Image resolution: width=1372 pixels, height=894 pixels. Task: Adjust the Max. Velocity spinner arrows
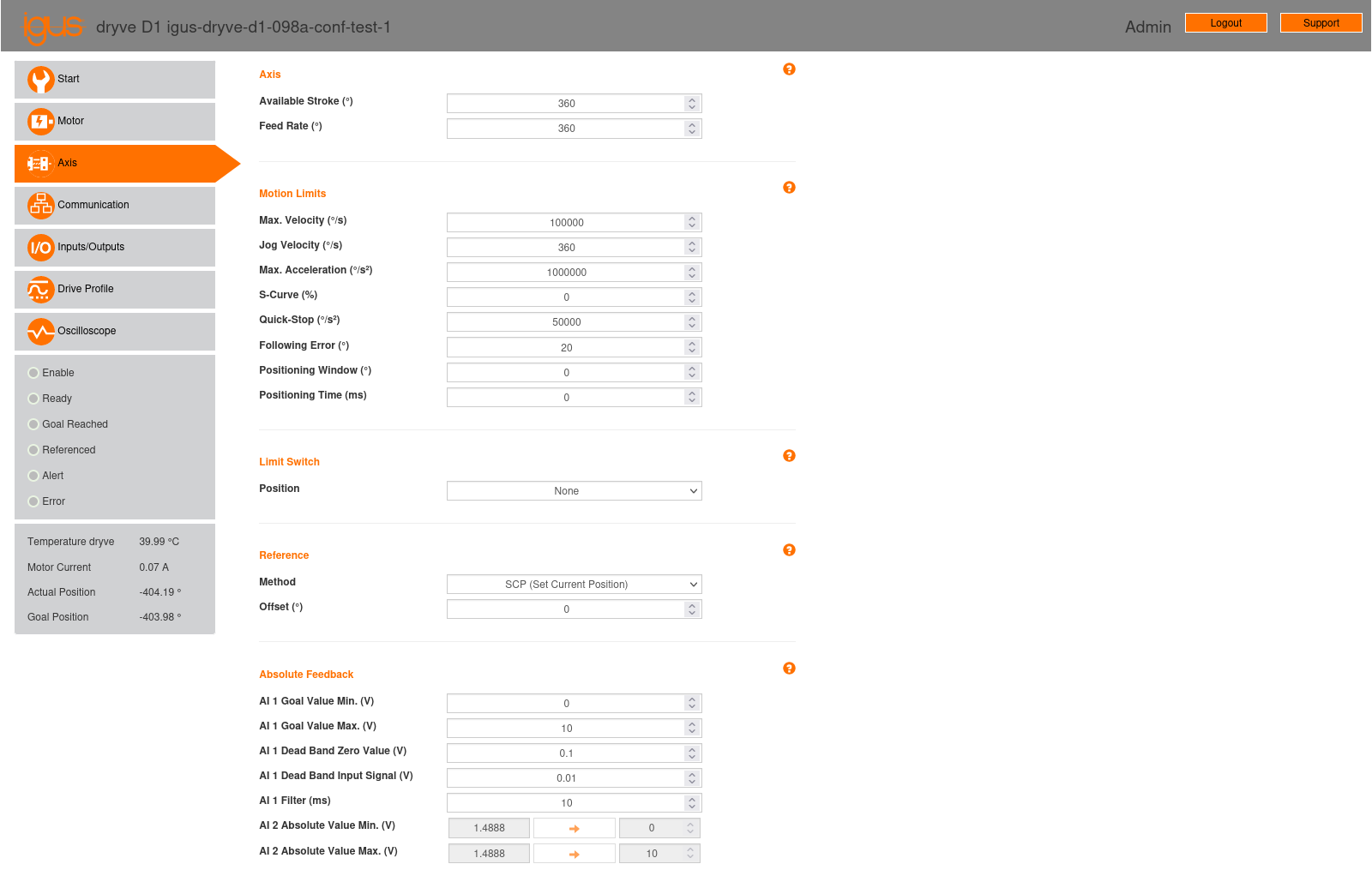tap(692, 223)
